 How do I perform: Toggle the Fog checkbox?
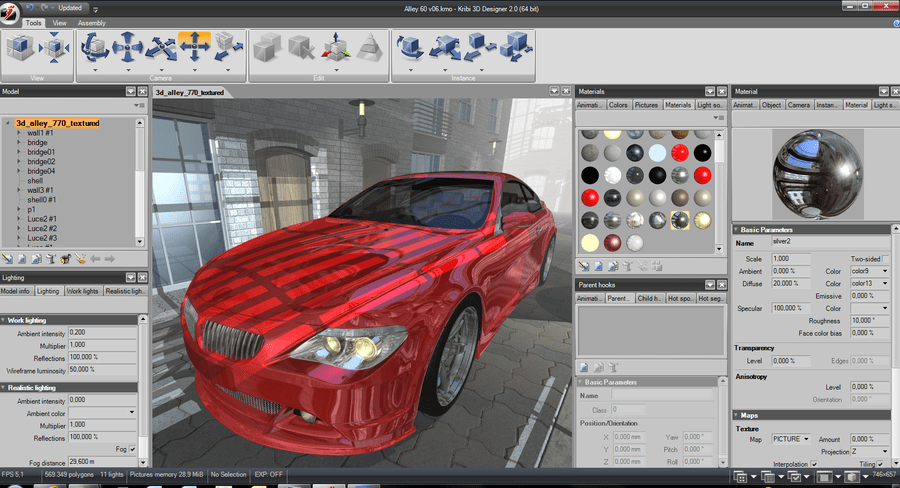133,449
